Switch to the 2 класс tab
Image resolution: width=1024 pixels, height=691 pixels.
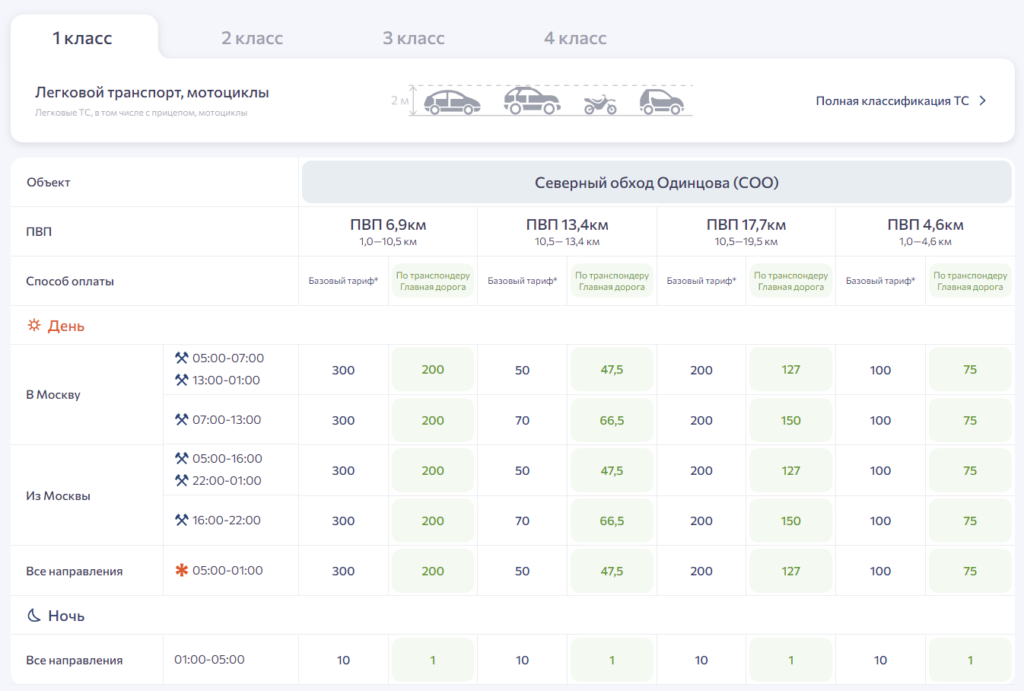point(252,39)
